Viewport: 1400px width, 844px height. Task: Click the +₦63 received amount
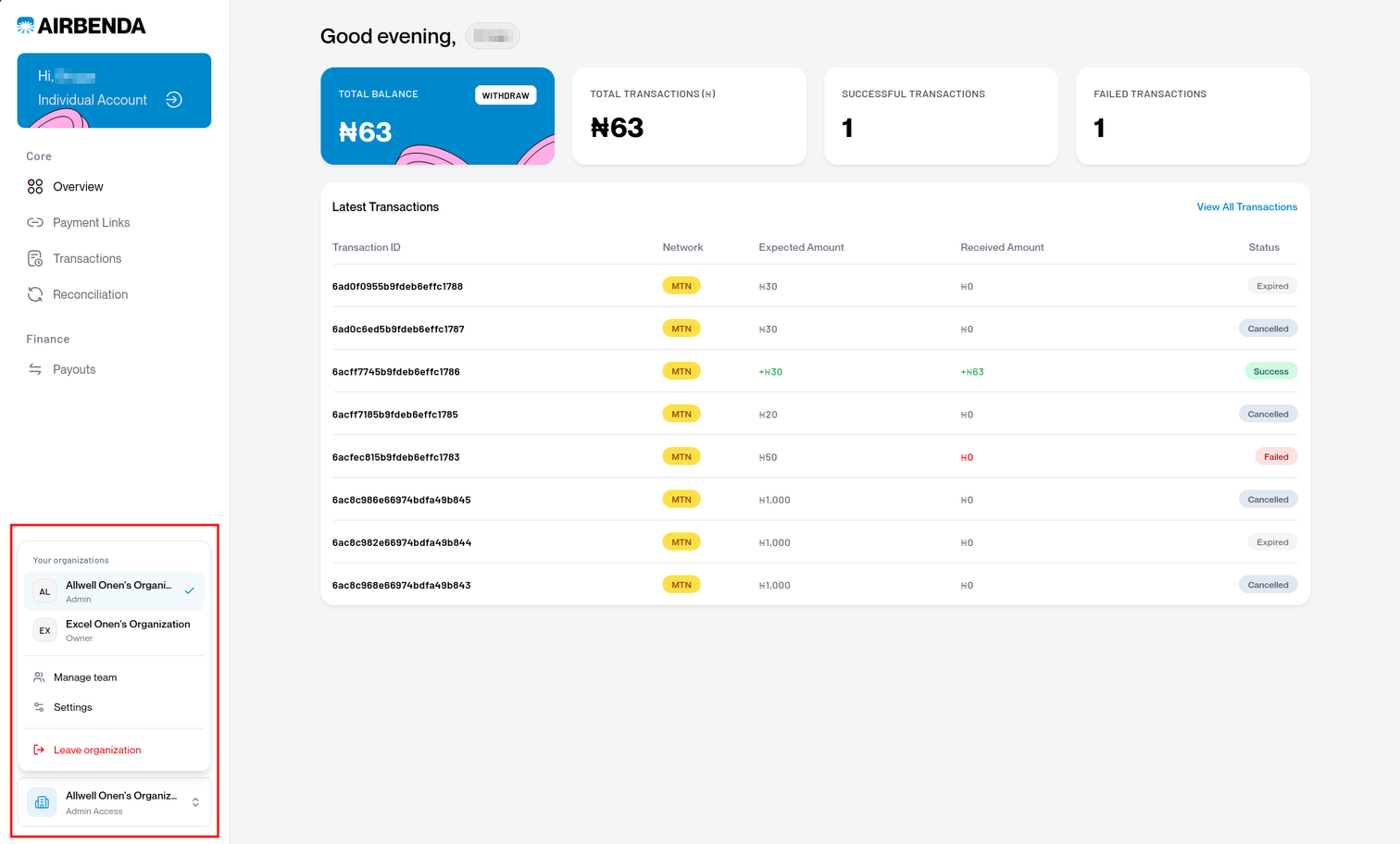click(971, 372)
